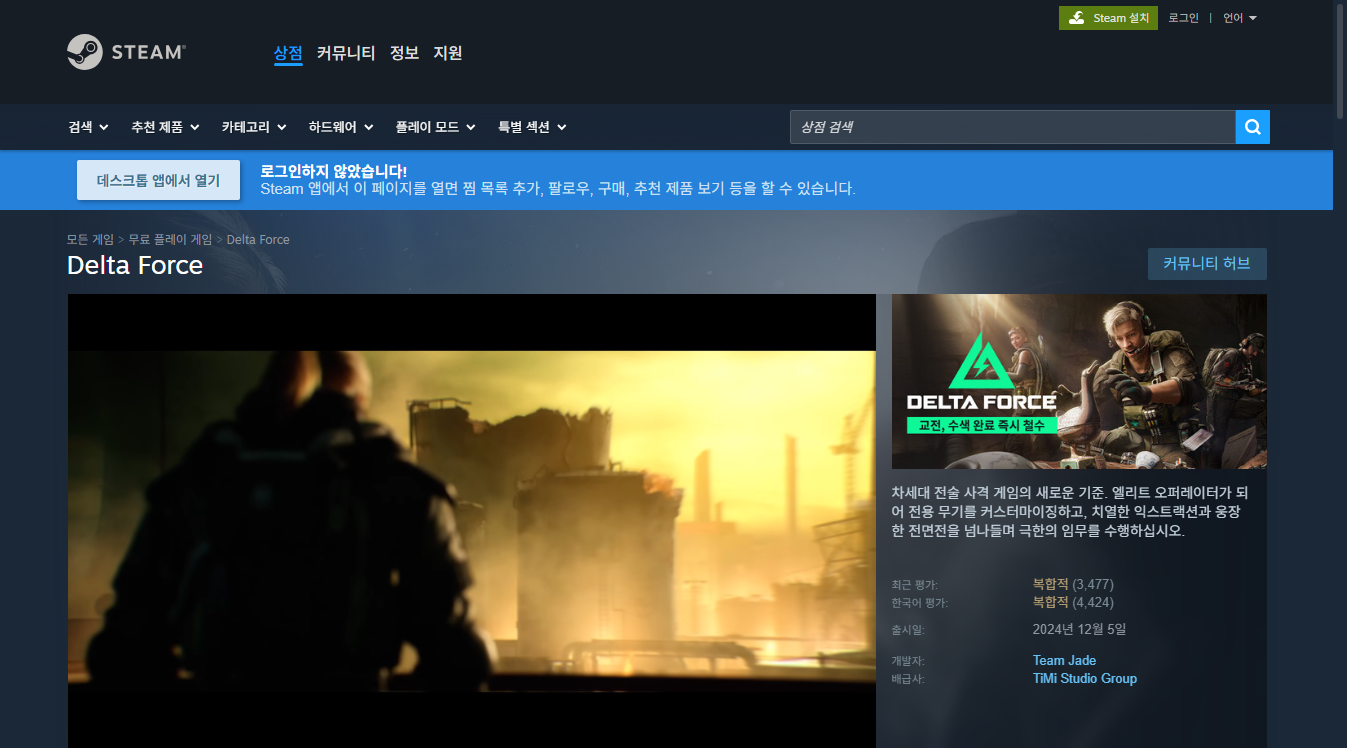The height and width of the screenshot is (748, 1347).
Task: Open the 정보 top menu
Action: tap(404, 53)
